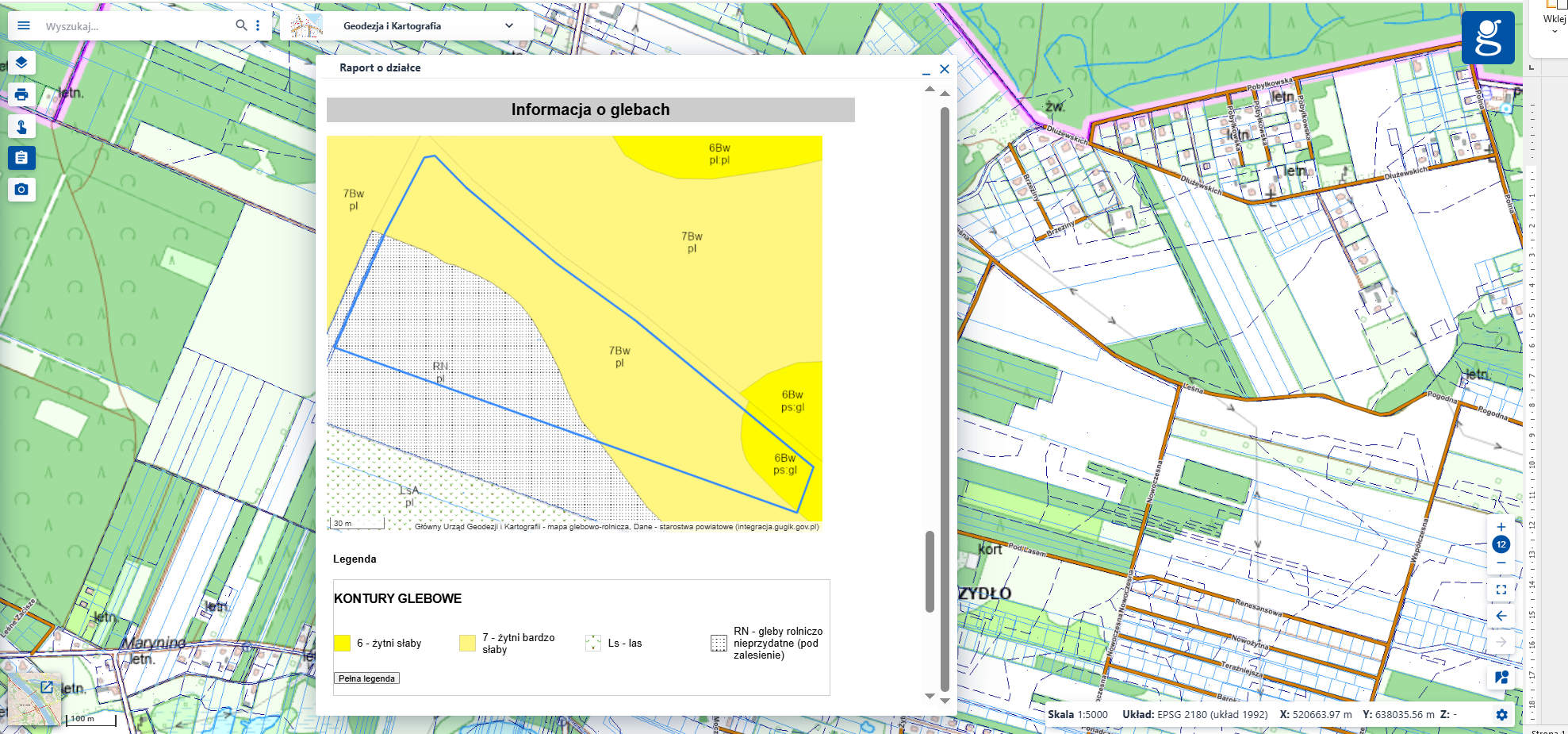1568x734 pixels.
Task: Click into the Wyszukaj search field
Action: pyautogui.click(x=135, y=26)
